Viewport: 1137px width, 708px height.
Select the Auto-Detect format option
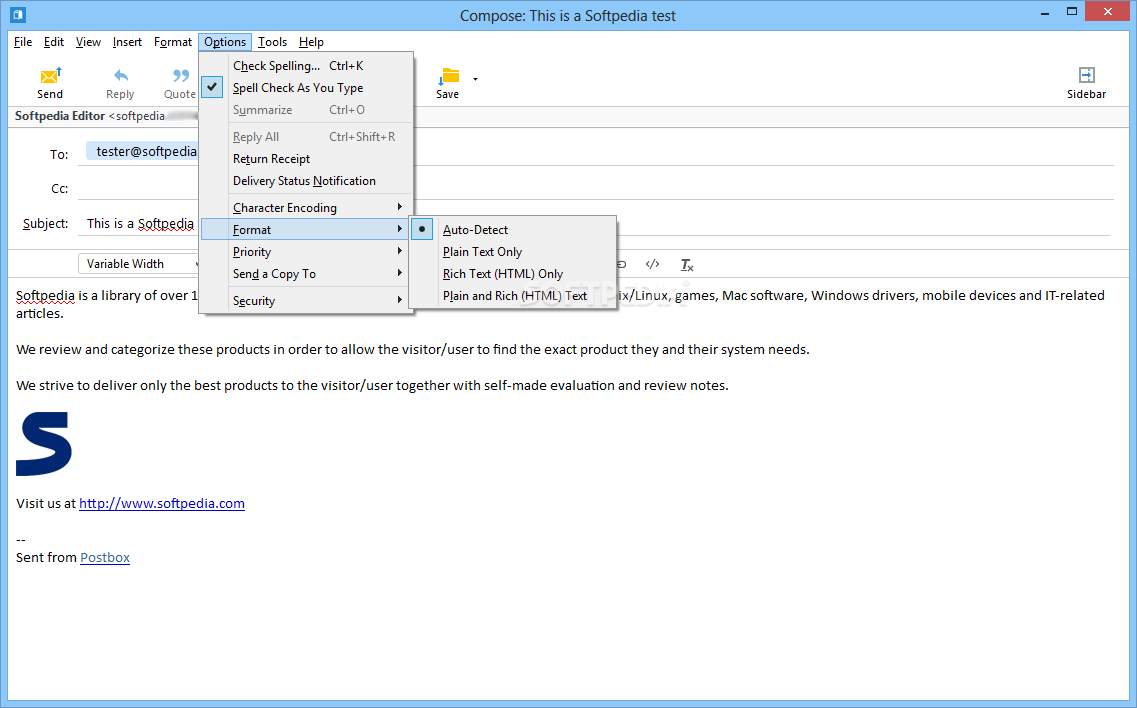tap(513, 229)
